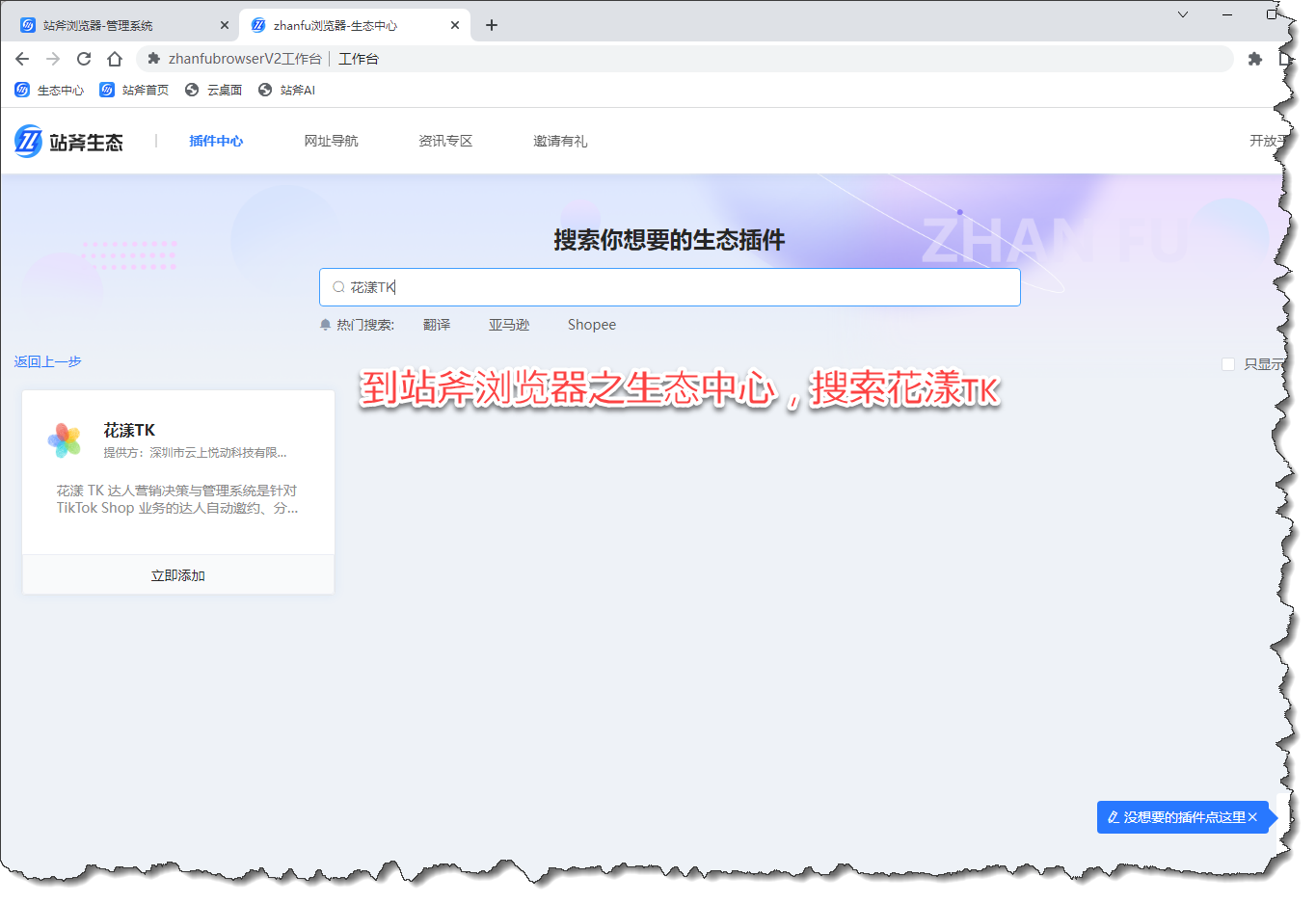Click the 返回上一步 link
Image resolution: width=1316 pixels, height=903 pixels.
(47, 361)
